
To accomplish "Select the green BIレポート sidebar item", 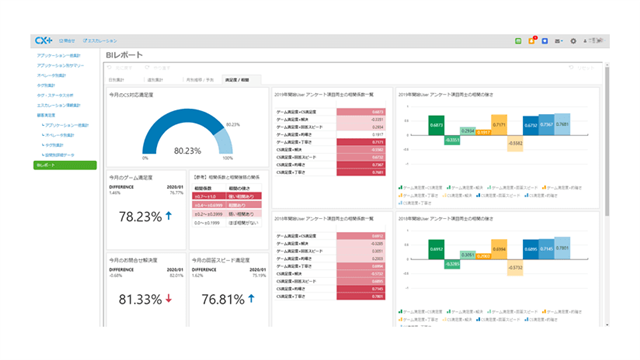I will (x=65, y=165).
